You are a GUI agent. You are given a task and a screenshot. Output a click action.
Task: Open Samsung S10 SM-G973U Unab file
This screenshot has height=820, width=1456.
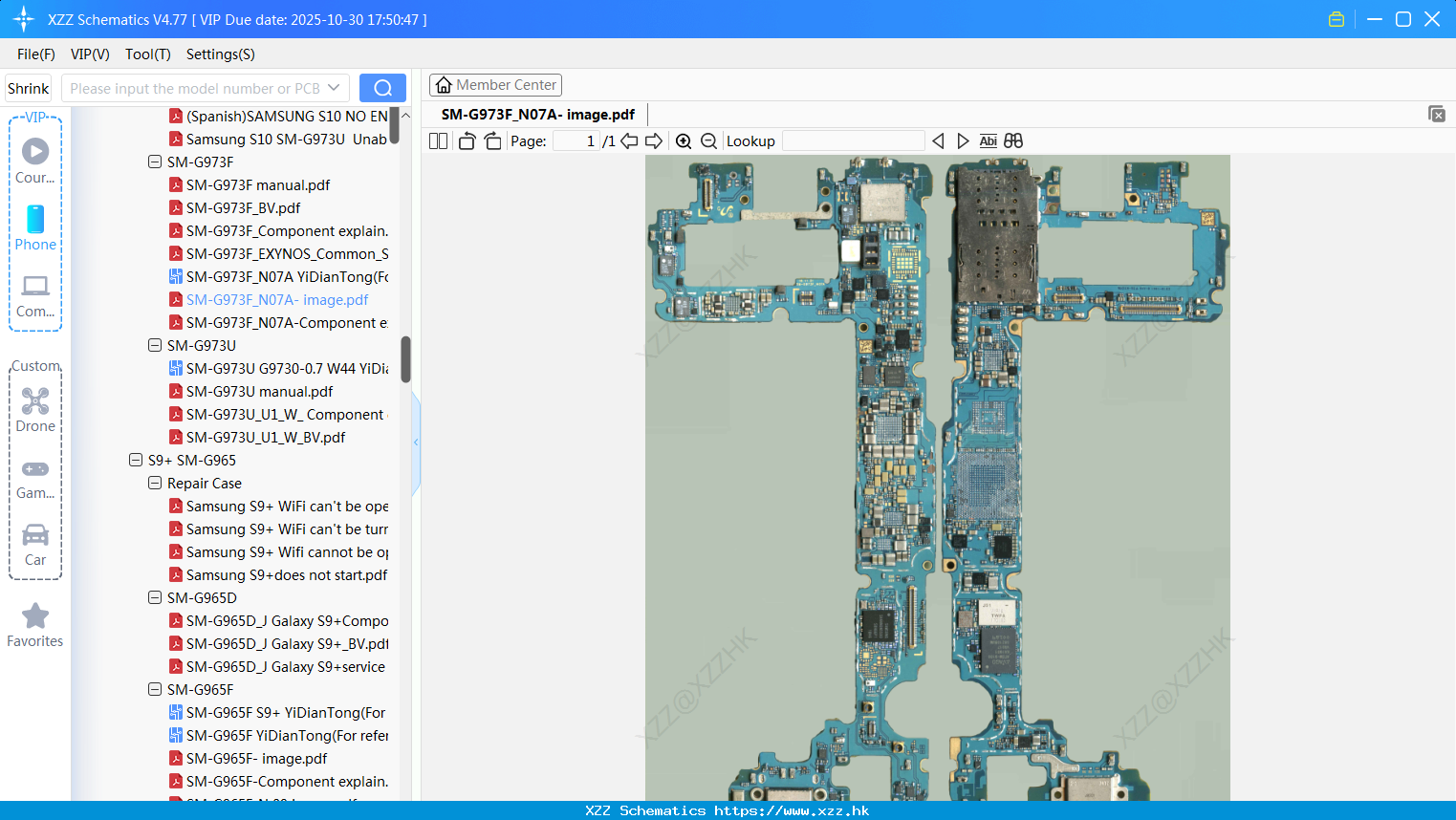287,139
